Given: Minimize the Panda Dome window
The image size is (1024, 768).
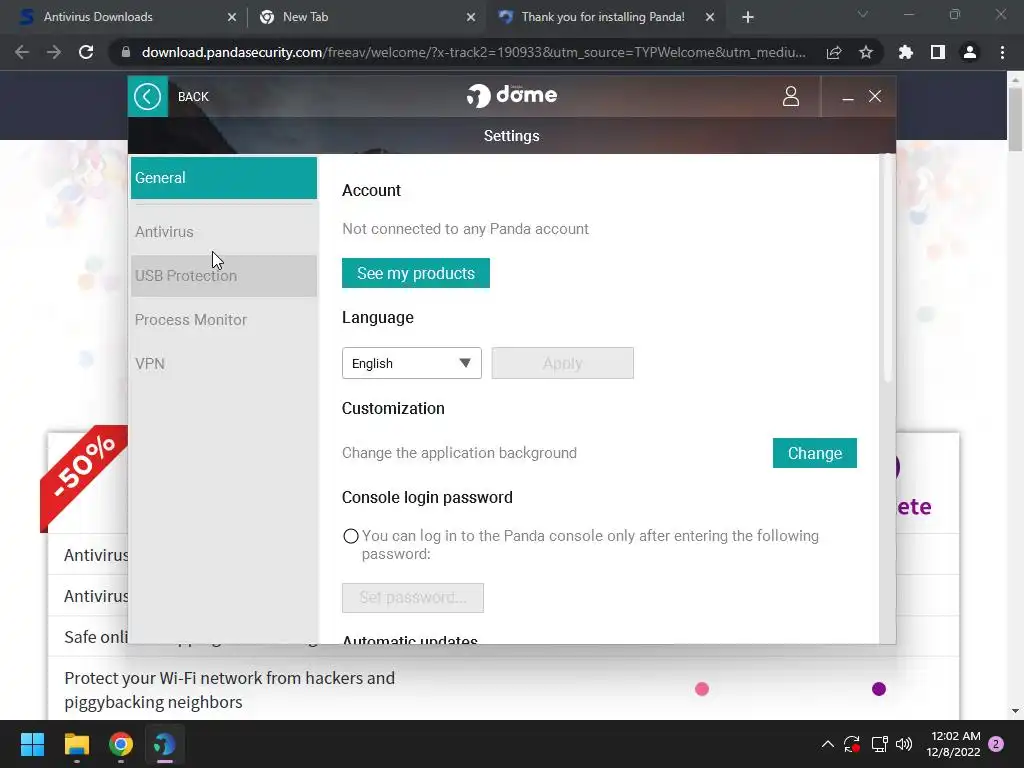Looking at the screenshot, I should pyautogui.click(x=848, y=97).
